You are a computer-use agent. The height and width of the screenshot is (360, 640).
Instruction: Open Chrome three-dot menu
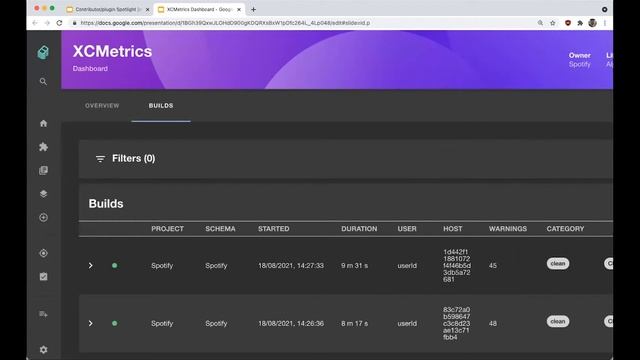point(605,23)
